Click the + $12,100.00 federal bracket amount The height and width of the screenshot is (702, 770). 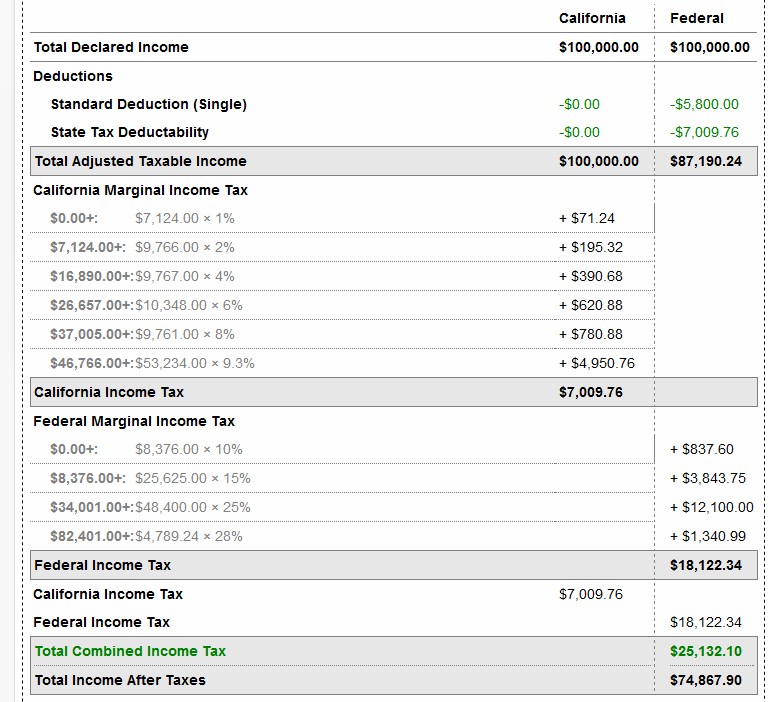[711, 507]
